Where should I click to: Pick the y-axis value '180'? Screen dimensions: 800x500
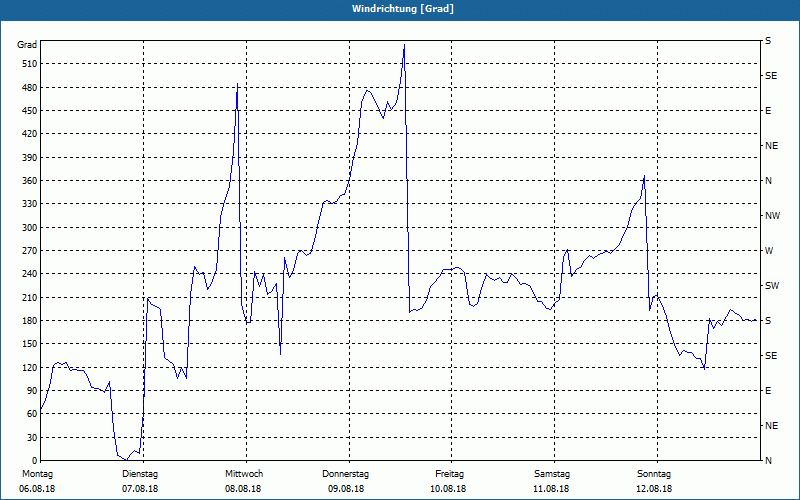(30, 320)
